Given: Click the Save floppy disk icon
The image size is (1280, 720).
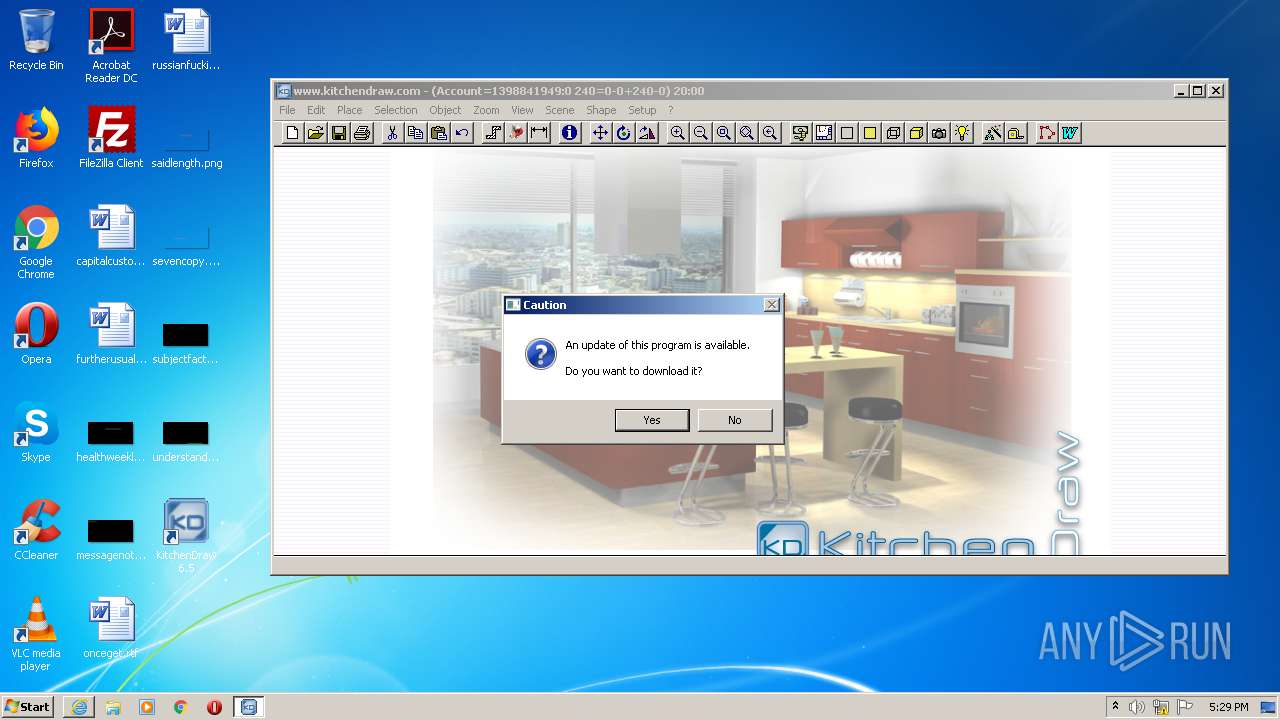Looking at the screenshot, I should [339, 133].
